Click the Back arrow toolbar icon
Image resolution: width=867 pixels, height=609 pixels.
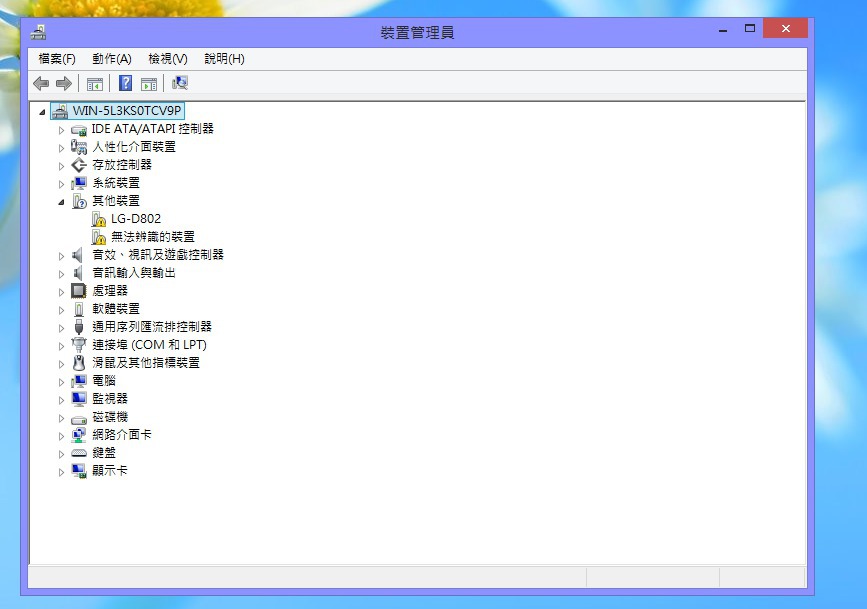pos(41,84)
